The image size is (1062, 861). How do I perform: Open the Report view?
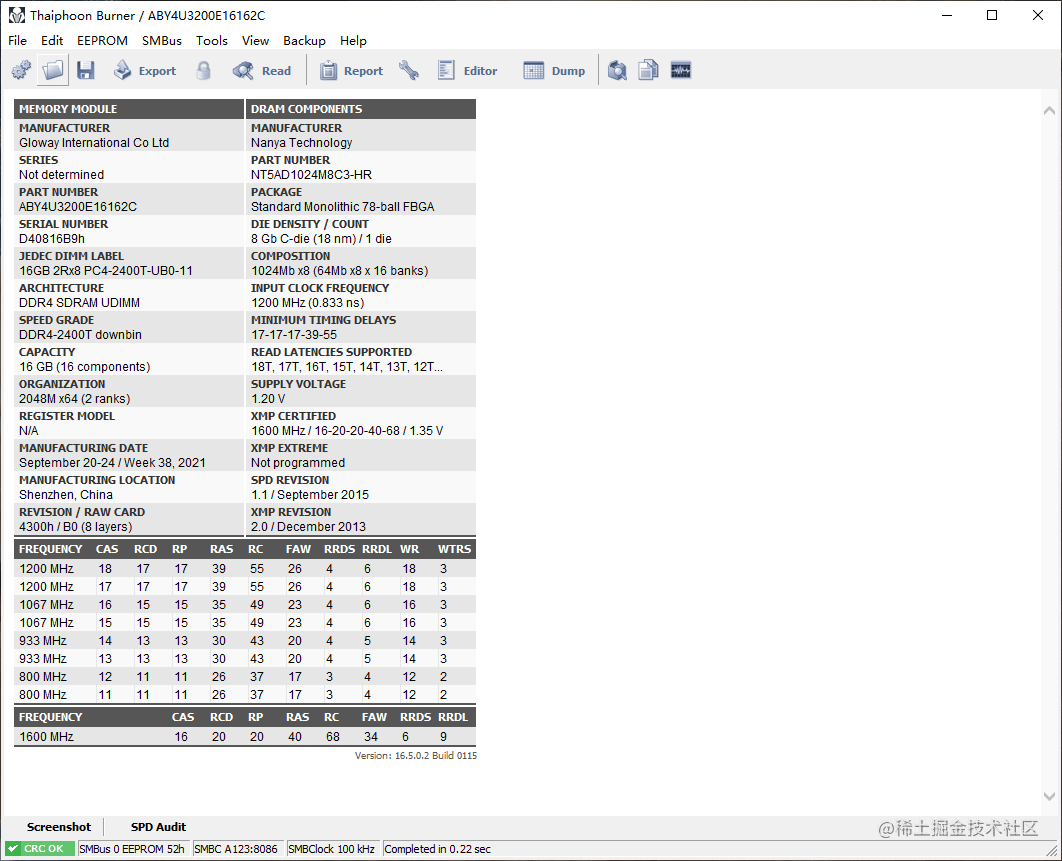click(x=351, y=71)
